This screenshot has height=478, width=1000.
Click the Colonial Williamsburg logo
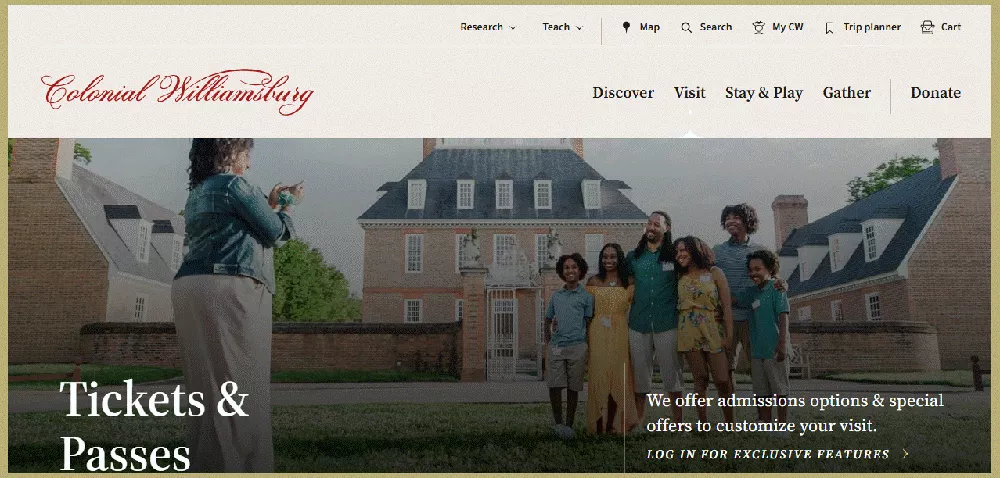[177, 91]
